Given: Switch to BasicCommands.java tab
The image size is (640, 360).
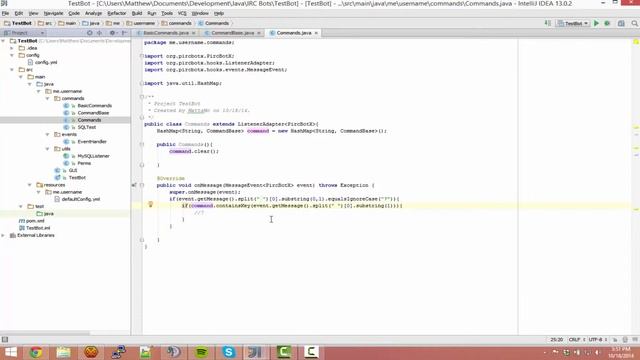Looking at the screenshot, I should (x=166, y=33).
